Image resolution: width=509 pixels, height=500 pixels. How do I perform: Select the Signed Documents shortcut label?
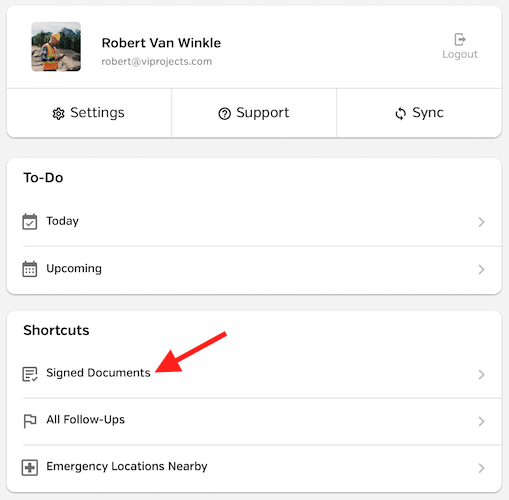[98, 373]
